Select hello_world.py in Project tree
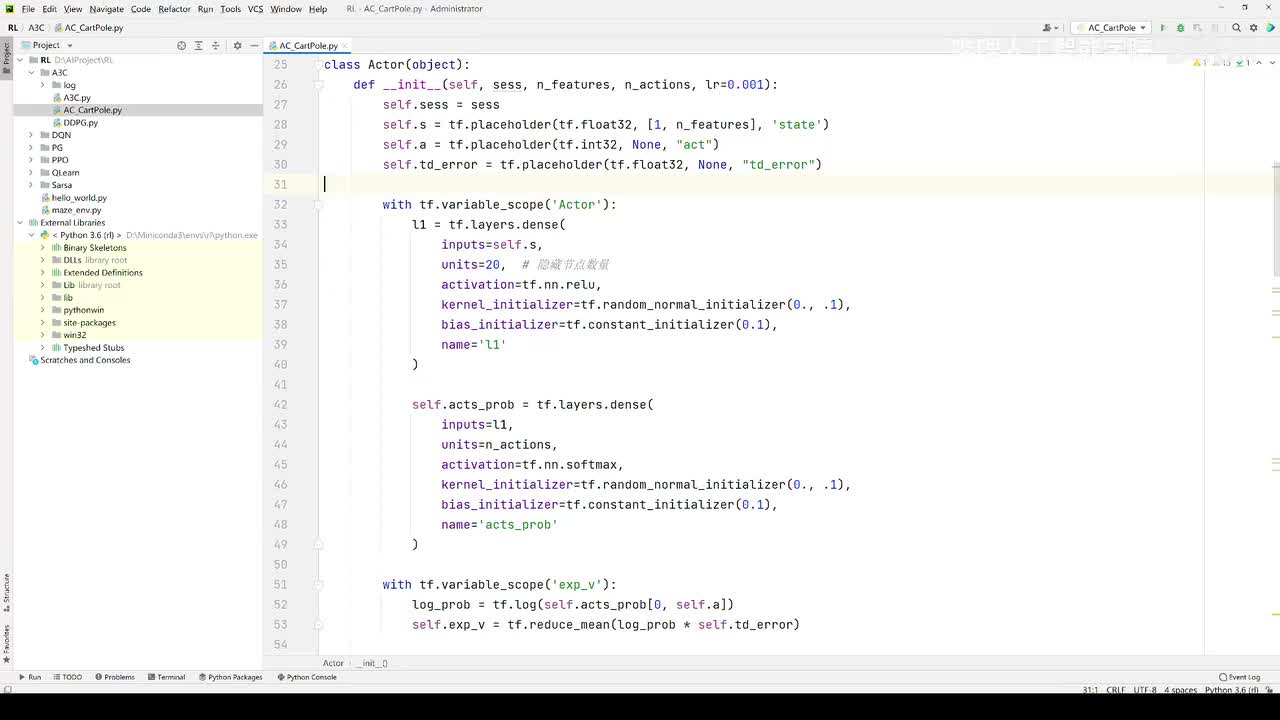Viewport: 1280px width, 720px height. click(79, 198)
